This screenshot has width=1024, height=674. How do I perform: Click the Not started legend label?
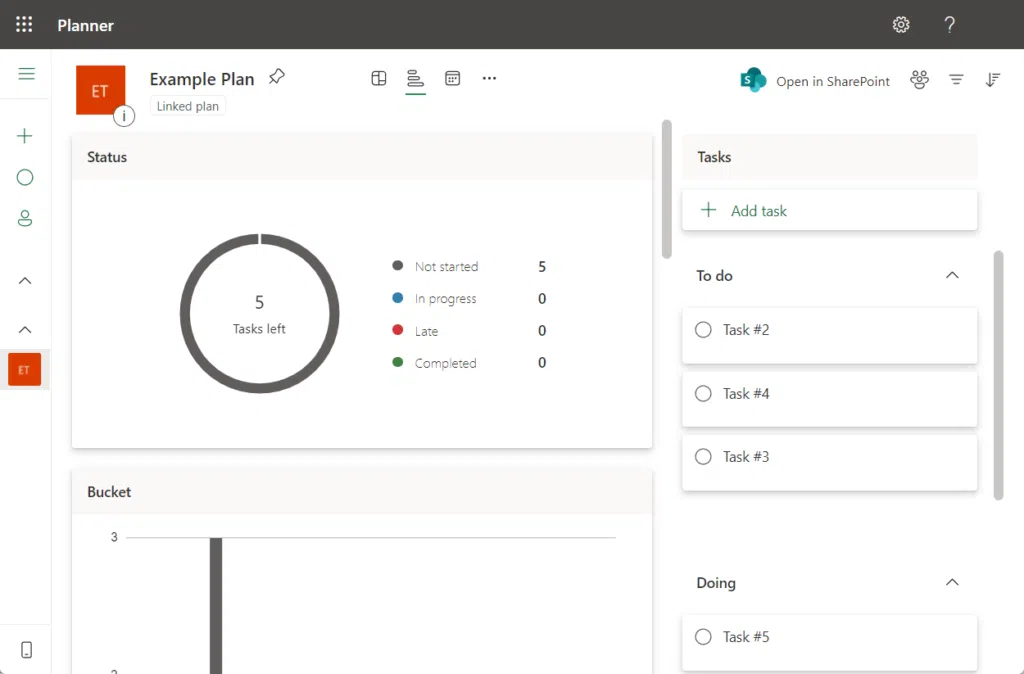[447, 266]
